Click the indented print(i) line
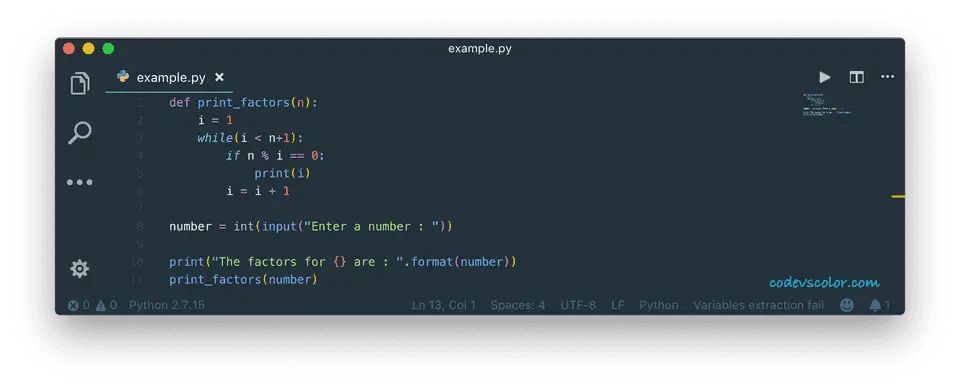The width and height of the screenshot is (960, 388). (x=283, y=174)
